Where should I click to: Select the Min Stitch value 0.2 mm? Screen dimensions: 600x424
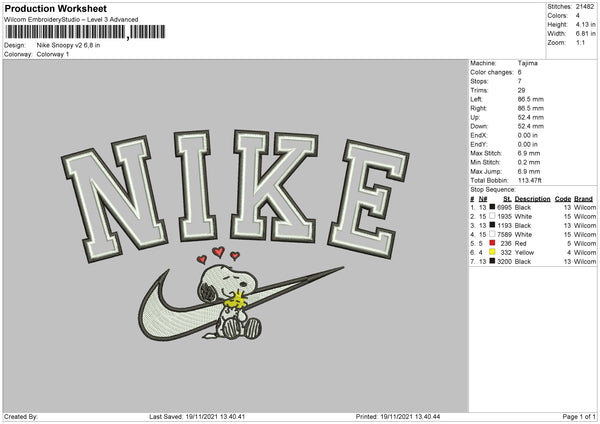529,163
